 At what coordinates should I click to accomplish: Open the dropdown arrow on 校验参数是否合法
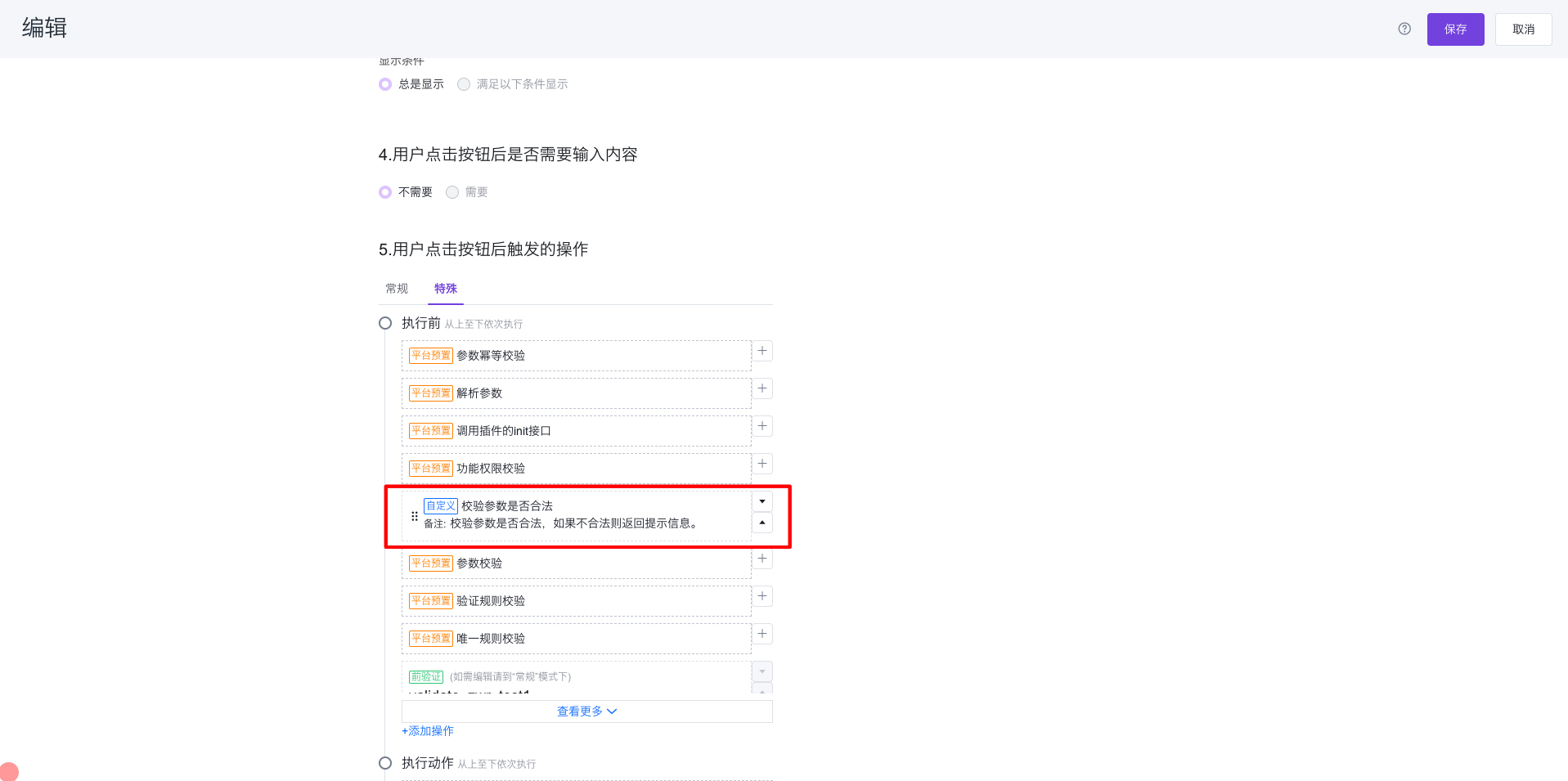tap(762, 500)
